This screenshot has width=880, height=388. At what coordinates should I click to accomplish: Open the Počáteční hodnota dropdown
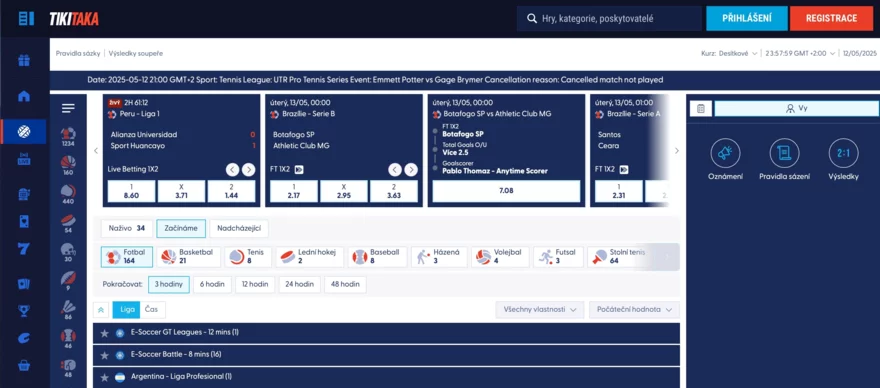pos(634,309)
